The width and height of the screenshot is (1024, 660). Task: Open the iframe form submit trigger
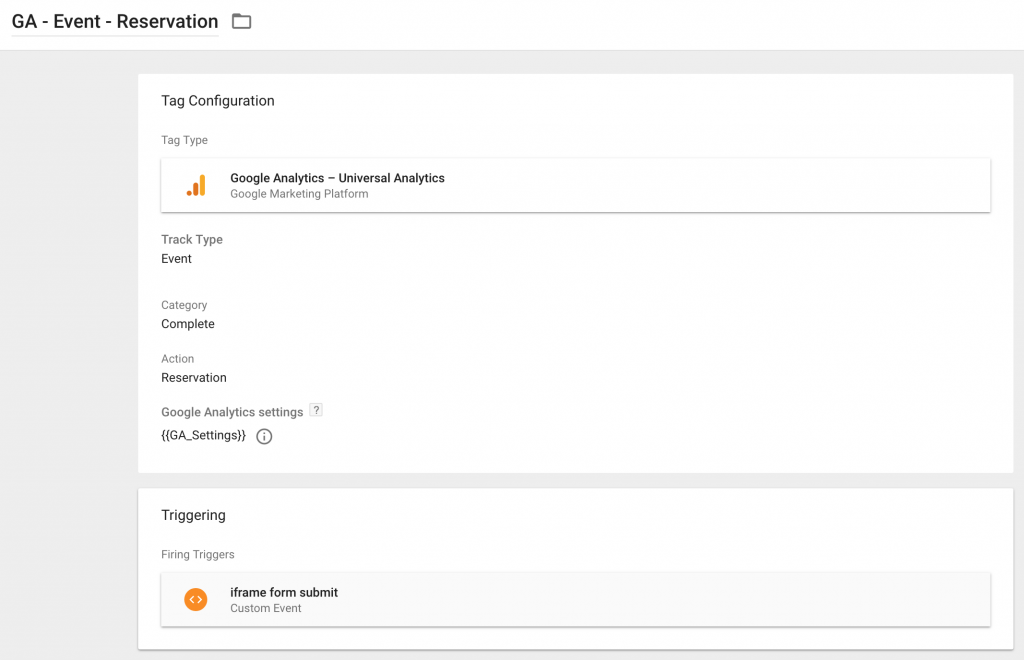coord(284,592)
